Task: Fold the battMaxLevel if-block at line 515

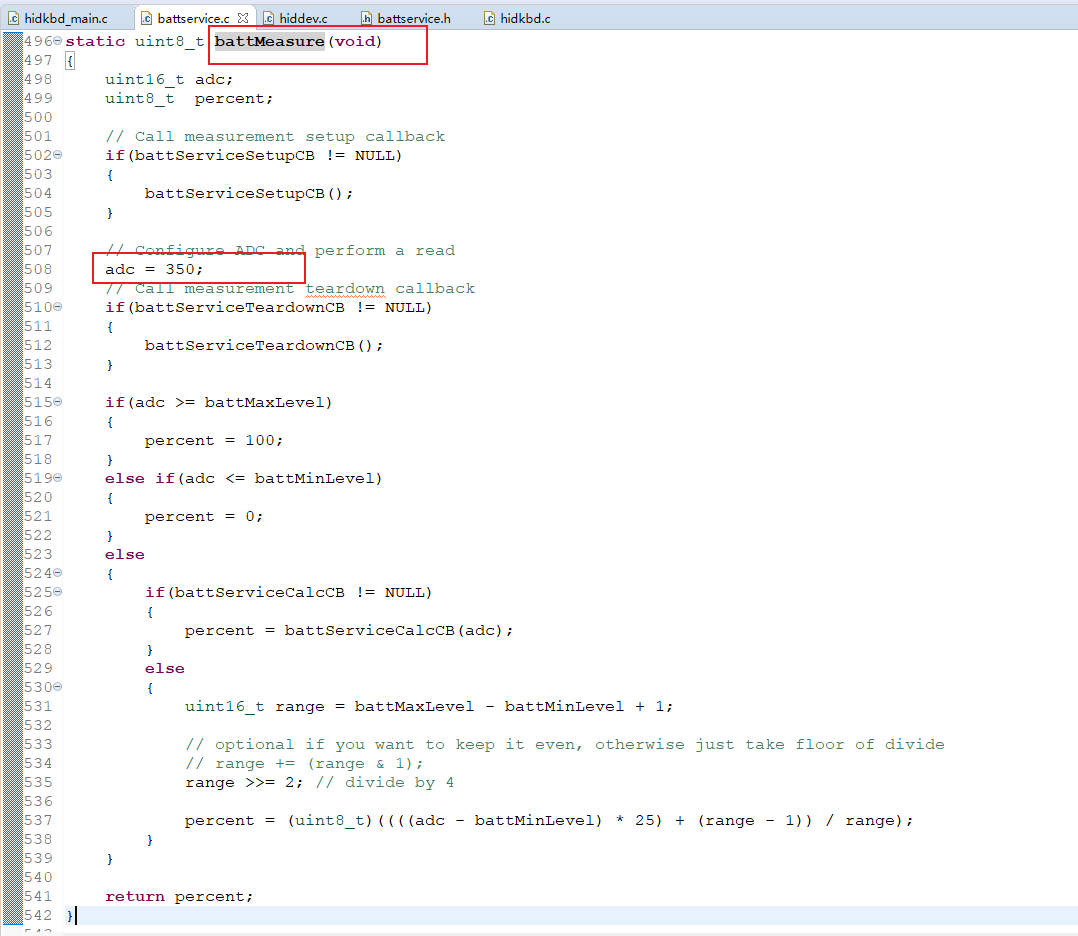Action: tap(57, 402)
